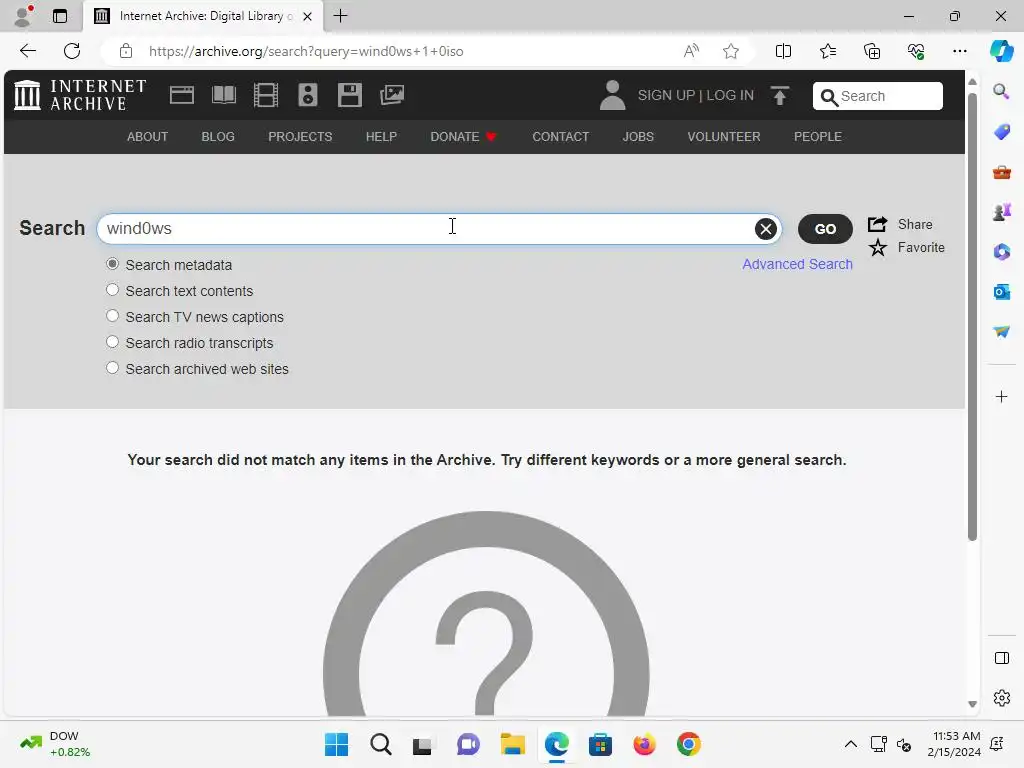Open a new browser tab

340,16
